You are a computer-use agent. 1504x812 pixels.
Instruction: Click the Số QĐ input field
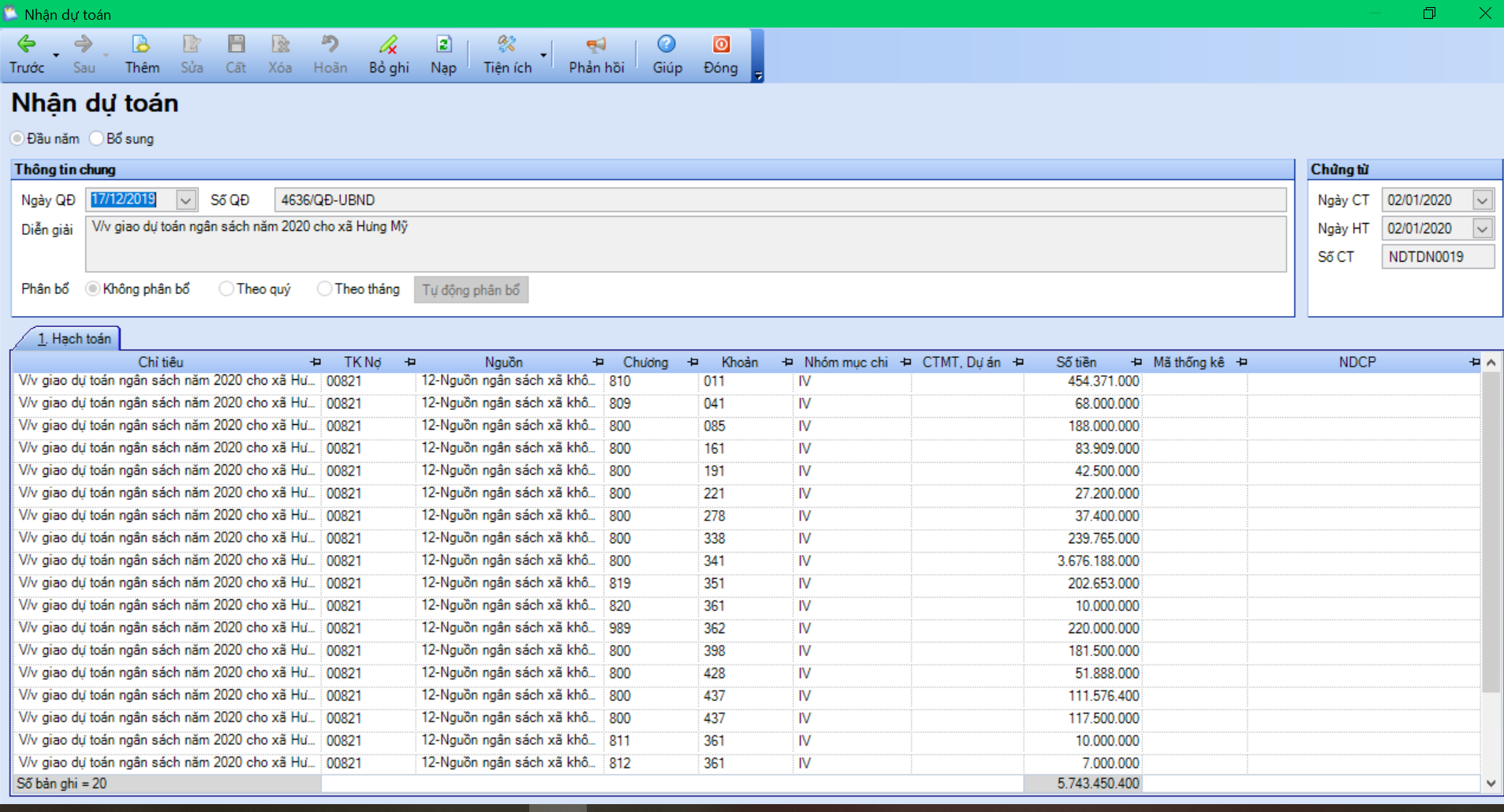point(779,200)
